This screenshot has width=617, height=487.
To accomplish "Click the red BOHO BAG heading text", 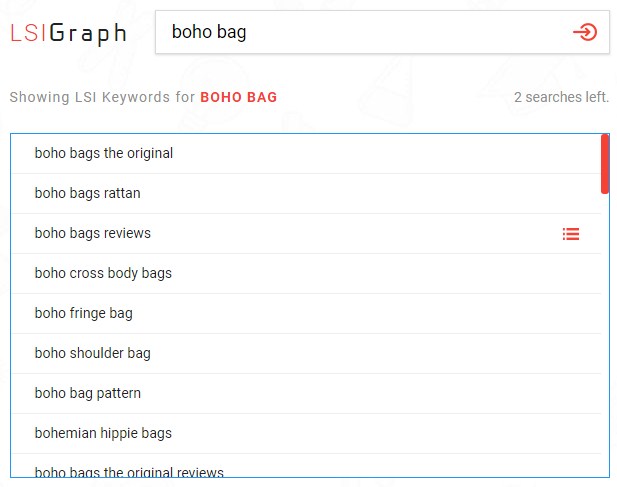I will 239,97.
